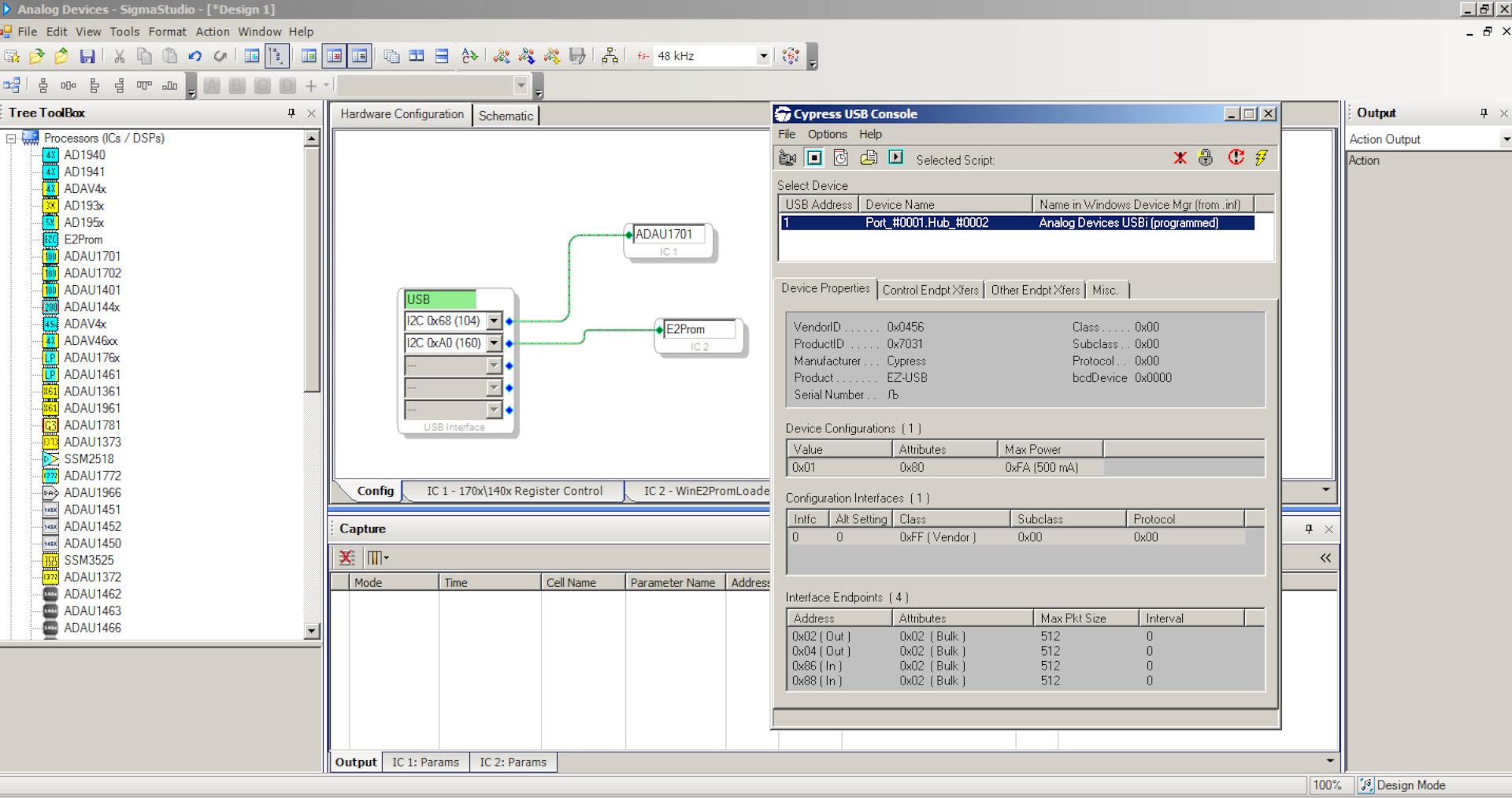Viewport: 1512px width, 798px height.
Task: Click the Save floppy disk icon
Action: point(87,56)
